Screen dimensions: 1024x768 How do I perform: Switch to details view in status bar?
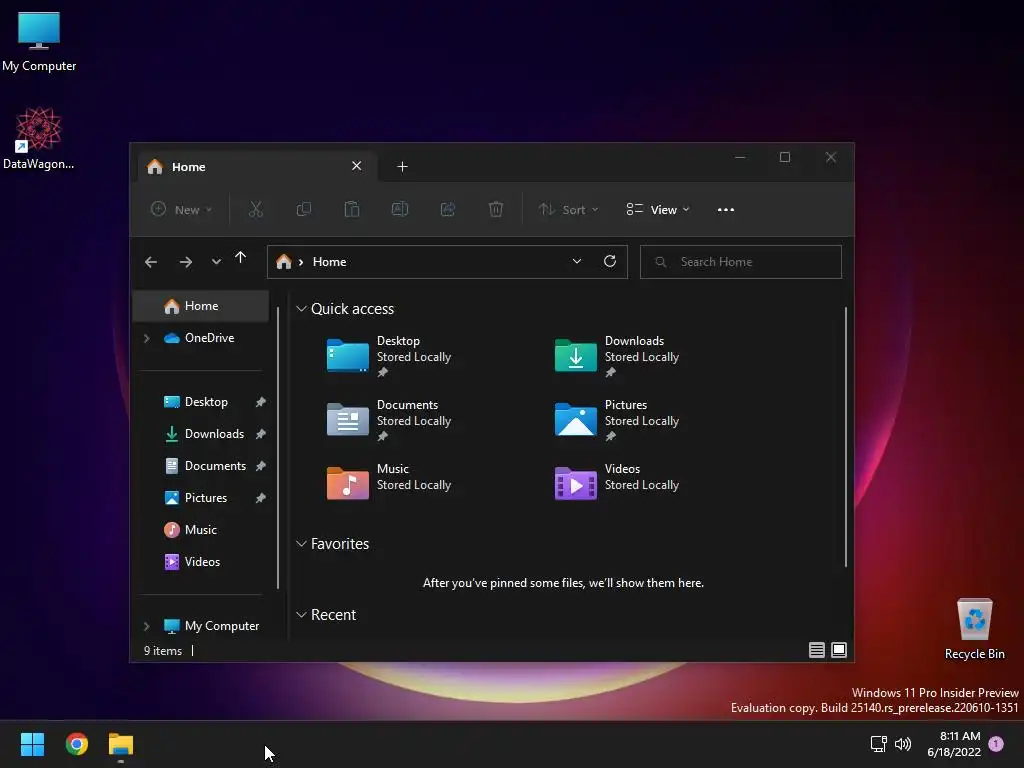[816, 650]
